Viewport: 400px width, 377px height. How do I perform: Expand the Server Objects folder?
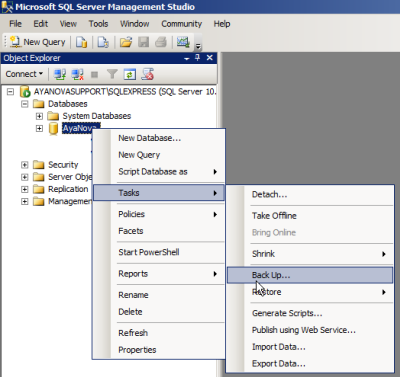tap(25, 177)
